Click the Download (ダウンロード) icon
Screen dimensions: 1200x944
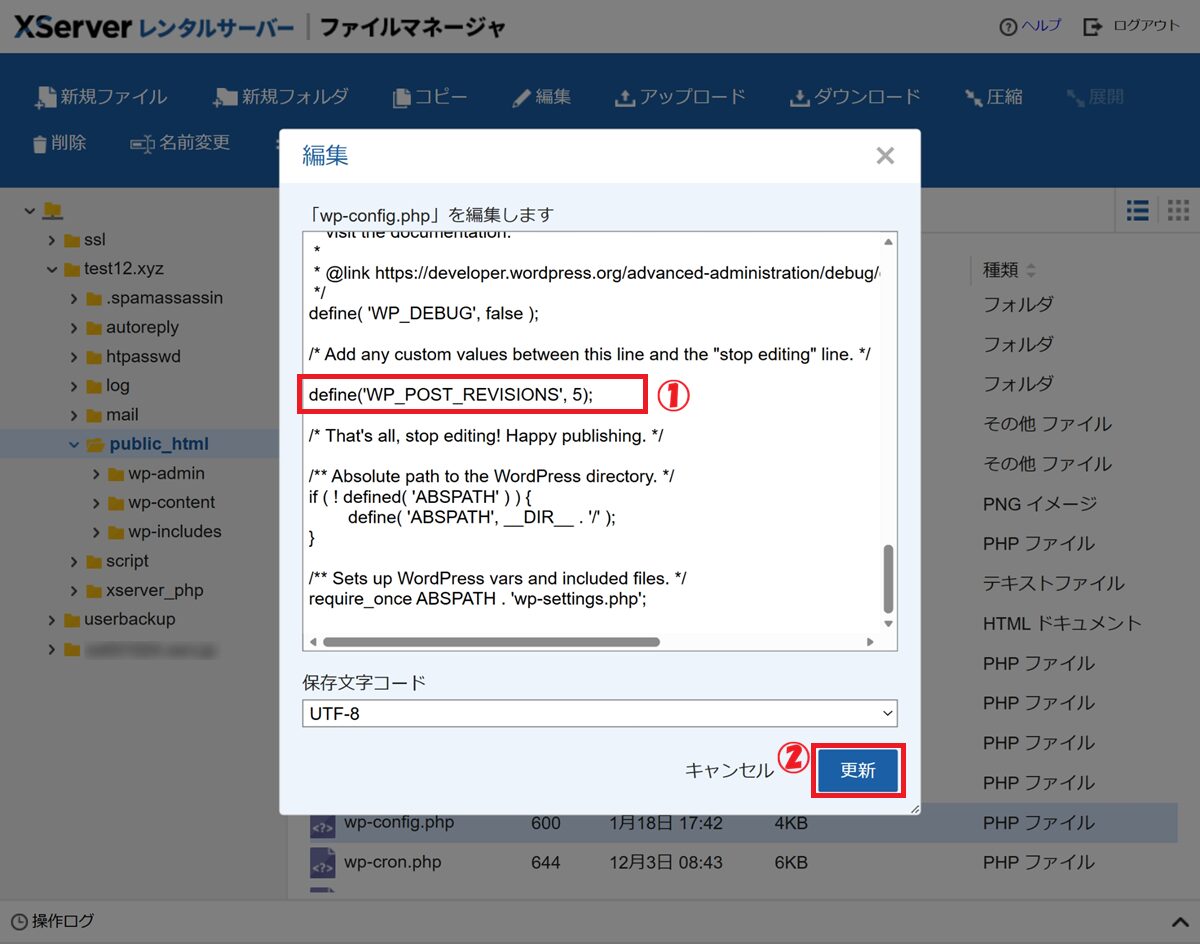point(799,97)
